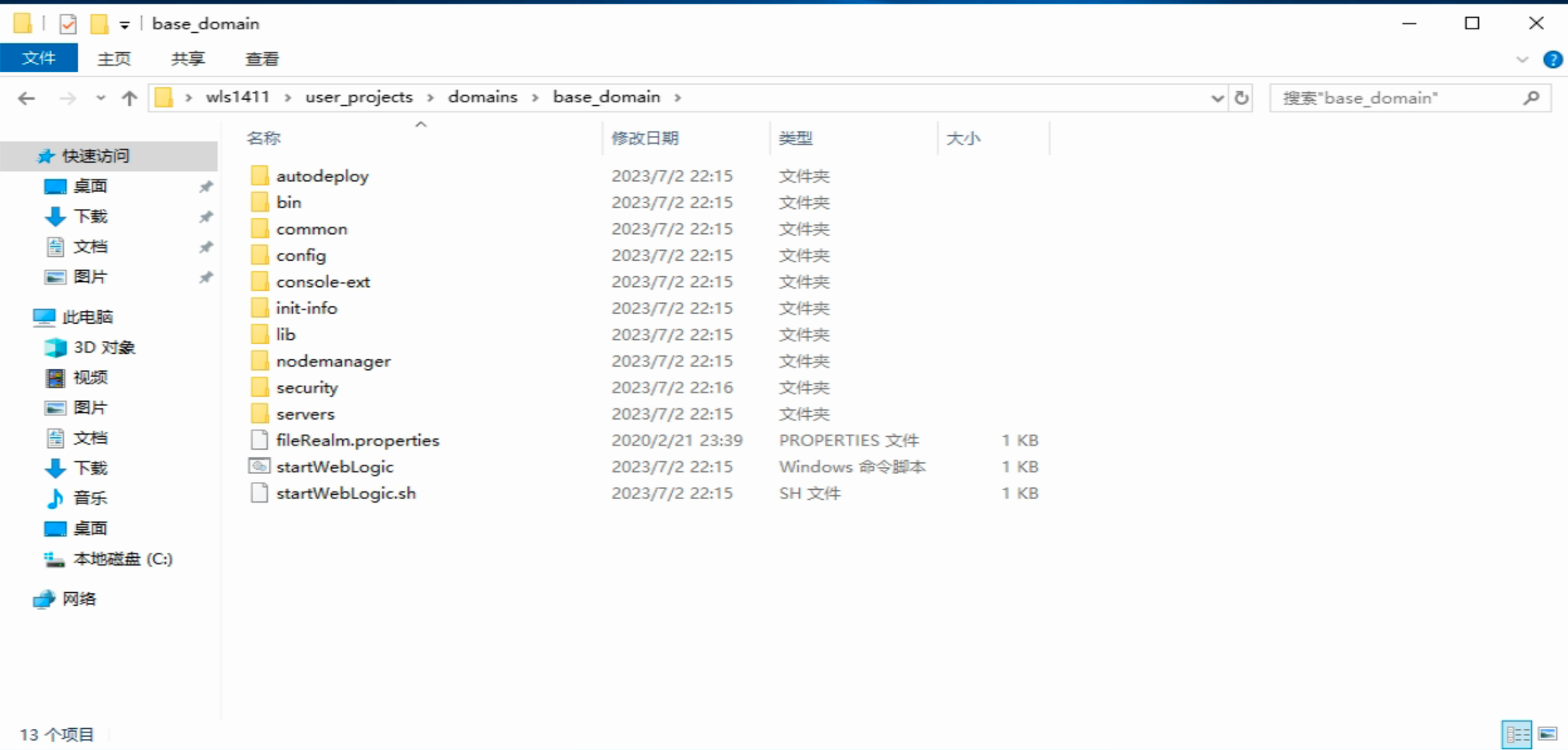Viewport: 1568px width, 750px height.
Task: Click domains in the address path
Action: (483, 96)
